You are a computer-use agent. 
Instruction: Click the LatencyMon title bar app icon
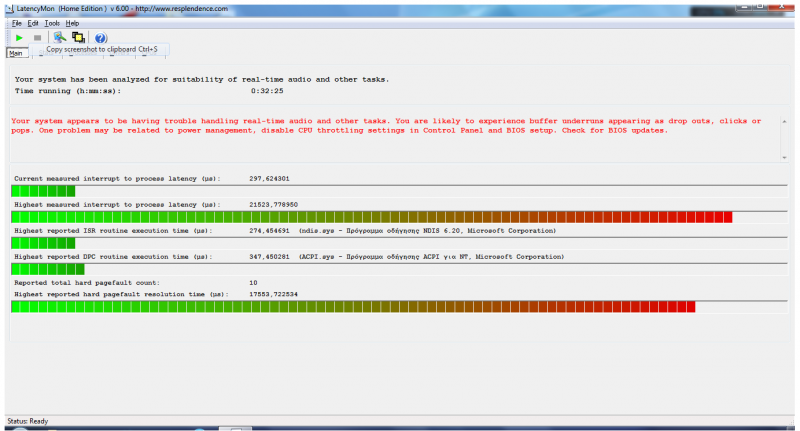8,7
